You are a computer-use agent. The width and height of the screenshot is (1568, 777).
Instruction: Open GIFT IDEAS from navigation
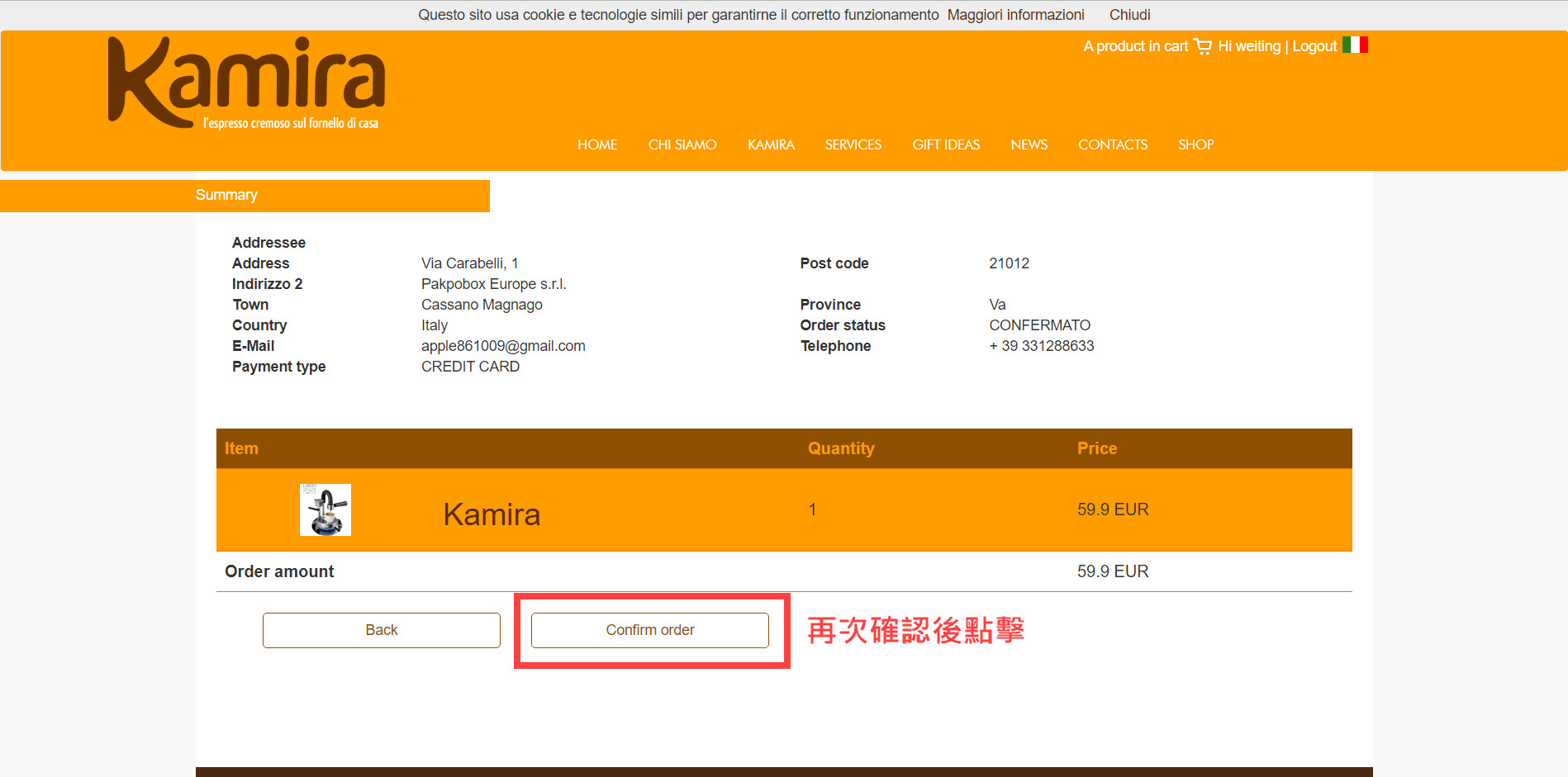[x=946, y=145]
